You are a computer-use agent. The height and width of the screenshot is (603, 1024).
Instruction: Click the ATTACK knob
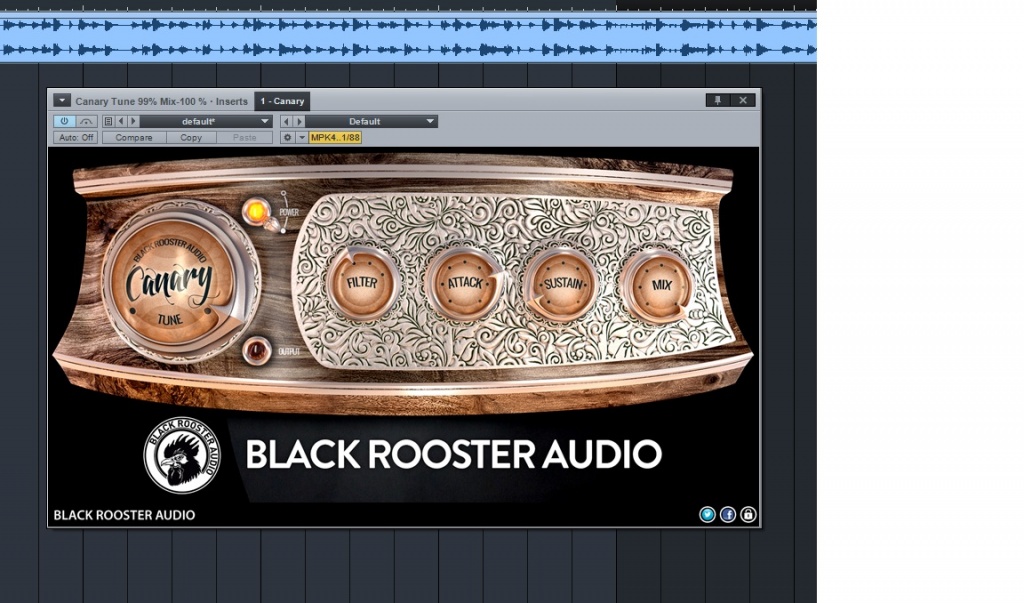click(464, 284)
